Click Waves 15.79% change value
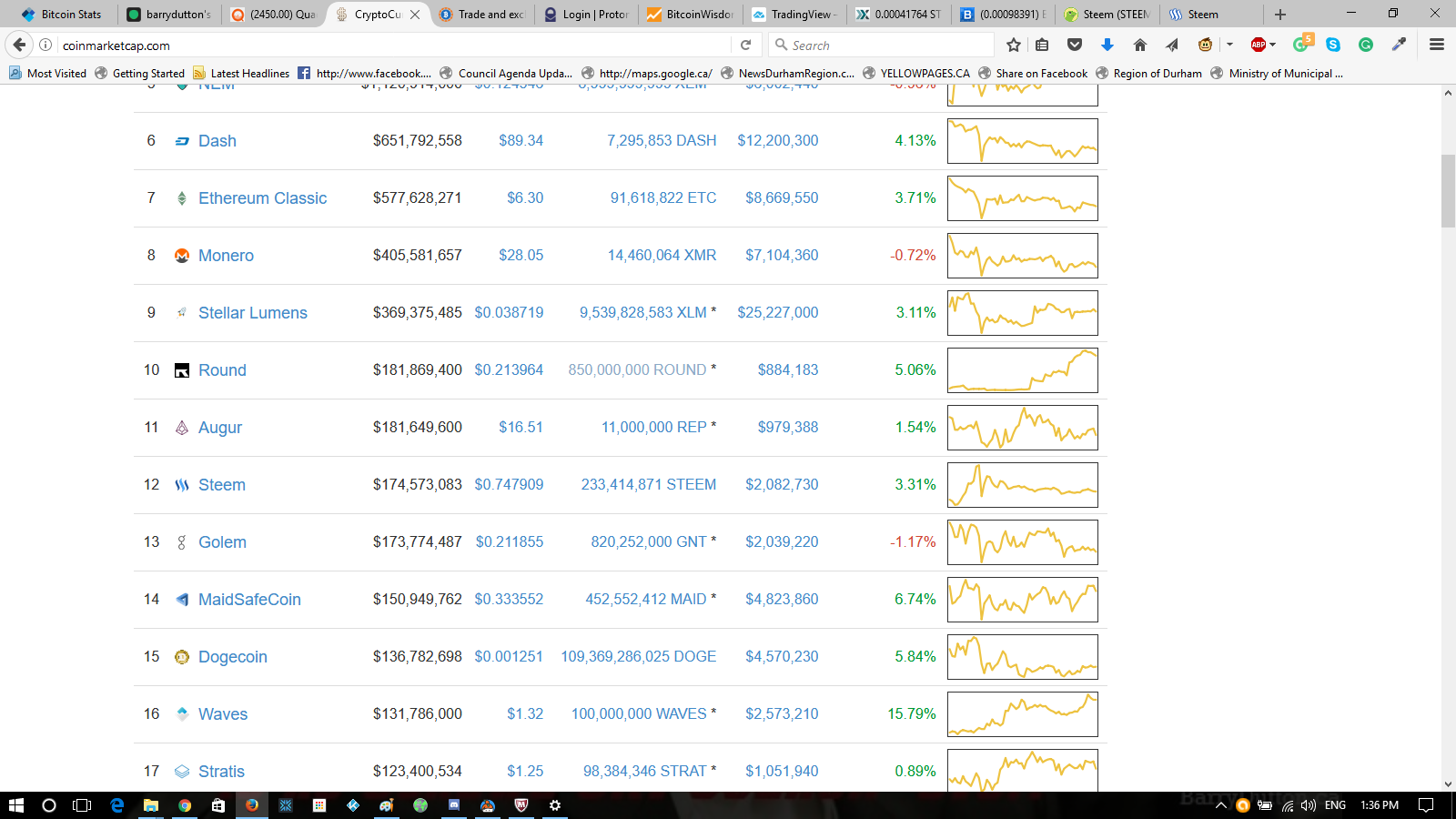1456x819 pixels. (911, 714)
